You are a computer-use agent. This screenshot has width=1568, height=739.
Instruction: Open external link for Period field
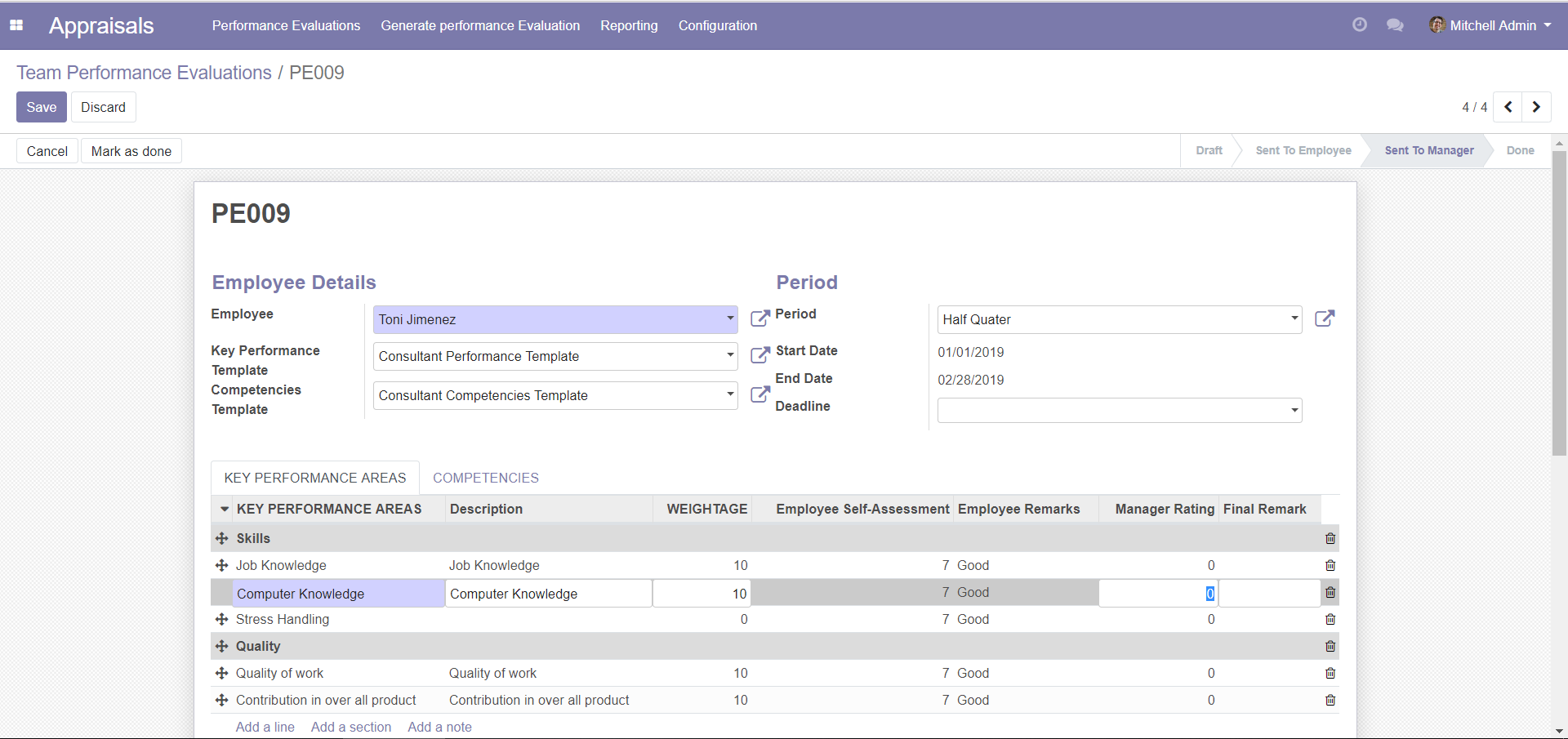1324,318
